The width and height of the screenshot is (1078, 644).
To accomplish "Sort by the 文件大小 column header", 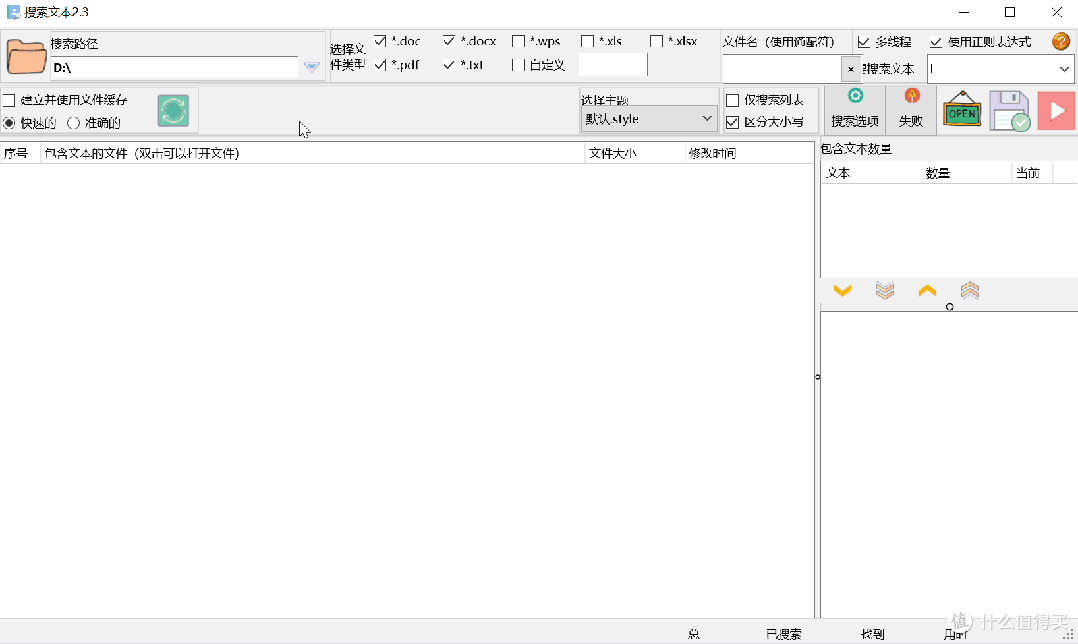I will tap(635, 153).
